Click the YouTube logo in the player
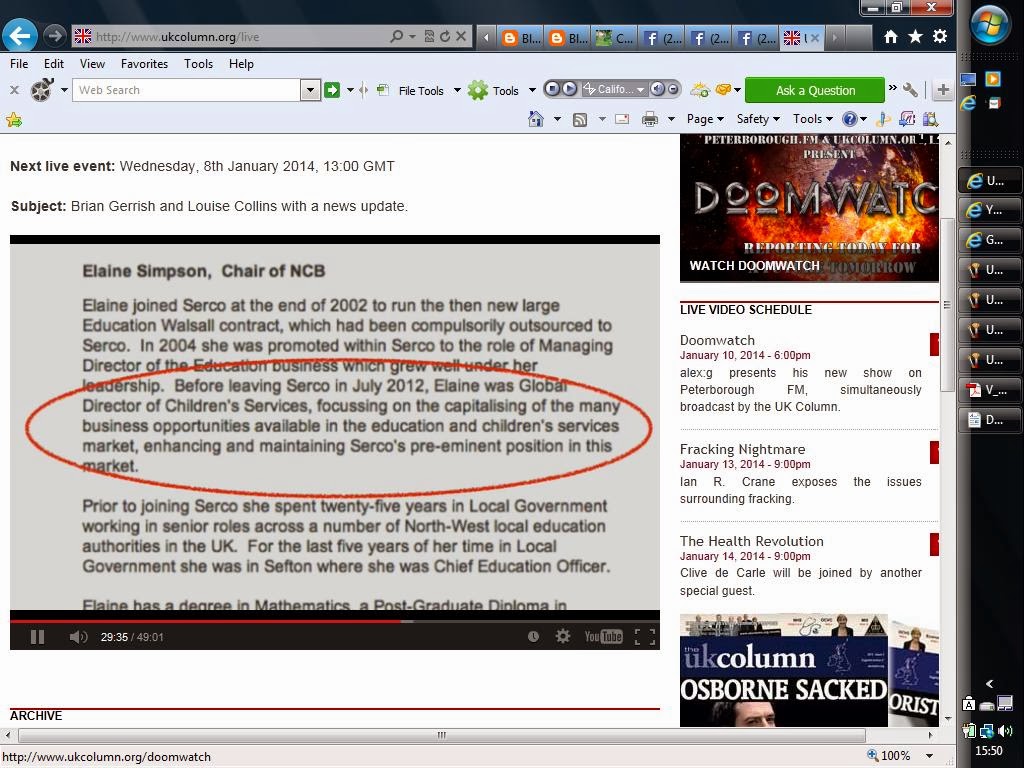The width and height of the screenshot is (1024, 768). point(603,636)
